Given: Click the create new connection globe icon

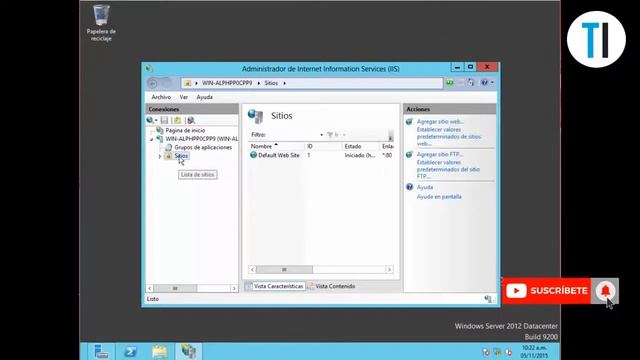Looking at the screenshot, I should pos(150,120).
